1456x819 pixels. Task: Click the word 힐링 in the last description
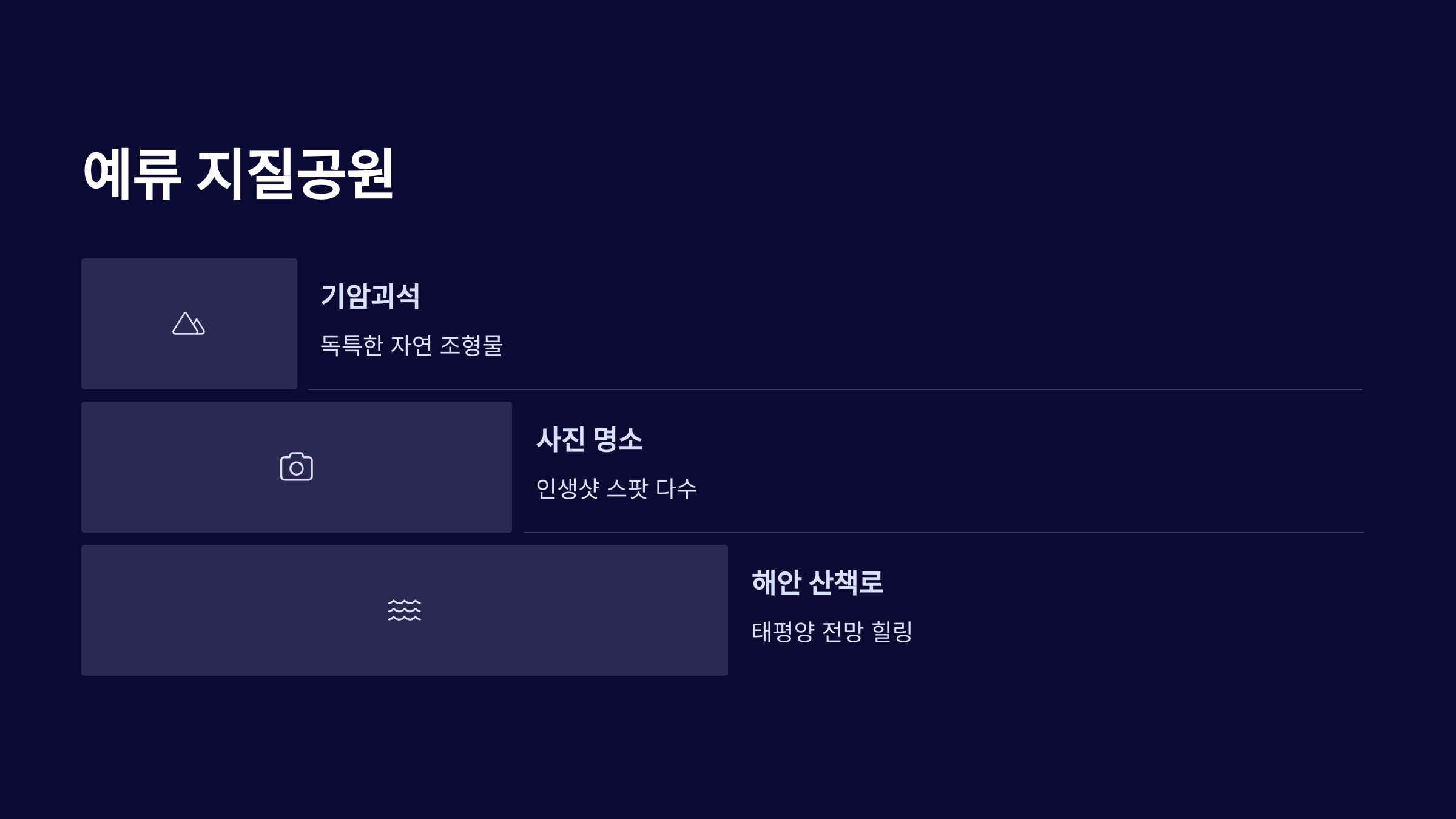pos(892,632)
